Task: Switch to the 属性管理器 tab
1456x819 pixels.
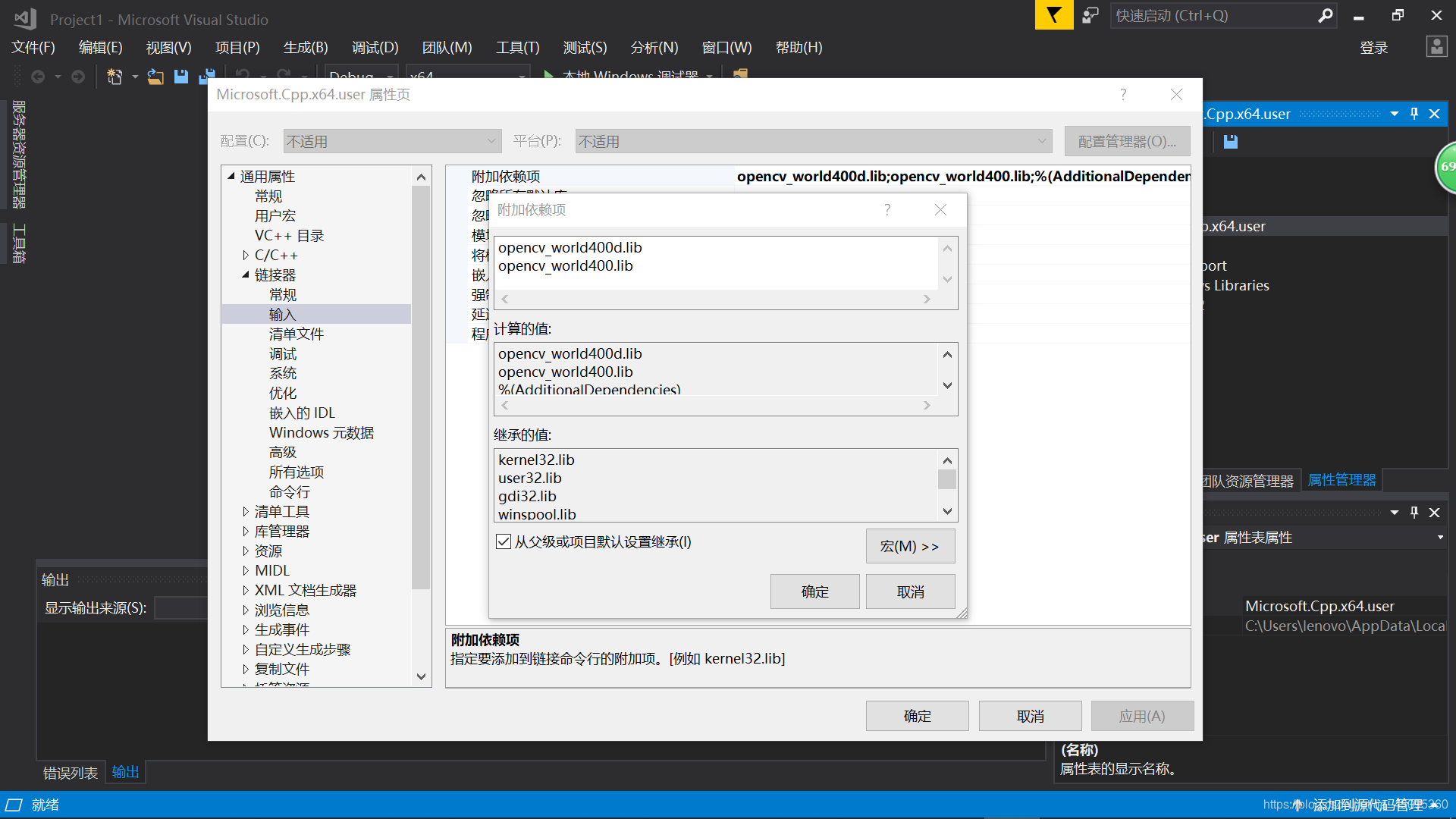Action: tap(1341, 480)
